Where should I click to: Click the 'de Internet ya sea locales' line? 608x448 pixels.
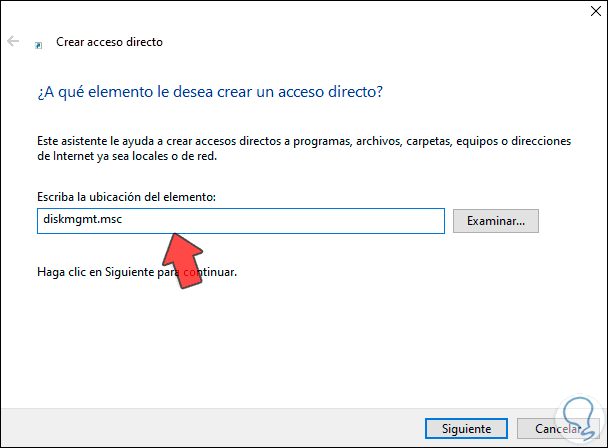(x=140, y=156)
